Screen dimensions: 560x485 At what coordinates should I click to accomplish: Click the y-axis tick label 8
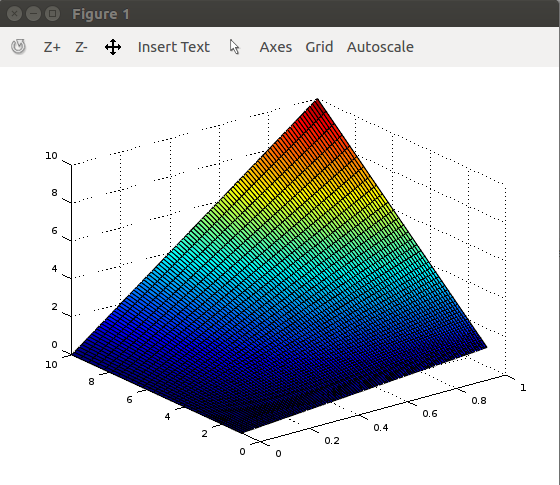(x=91, y=382)
